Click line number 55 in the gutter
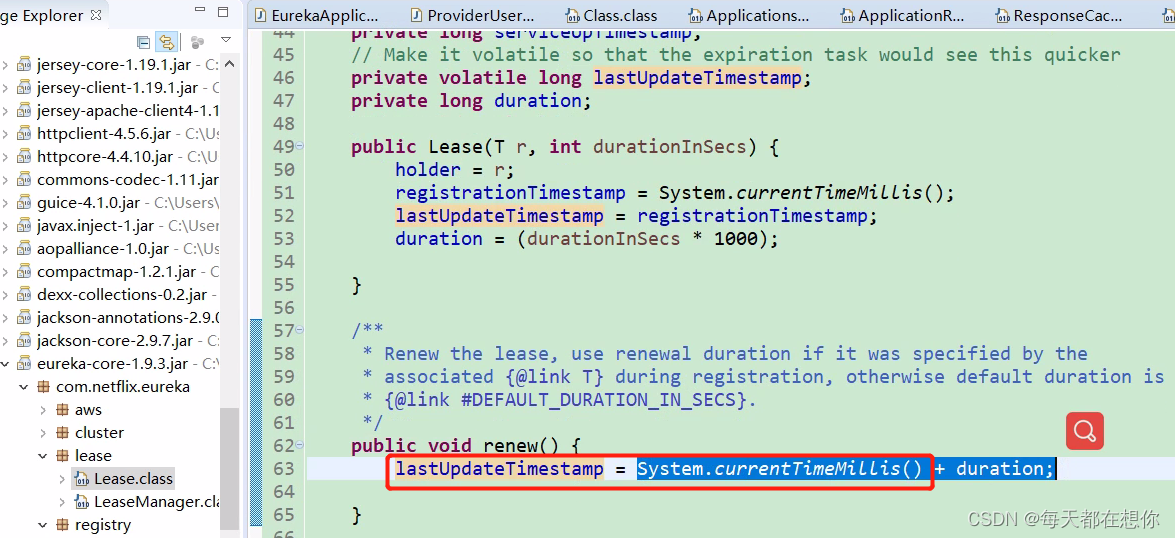The image size is (1175, 538). (283, 285)
